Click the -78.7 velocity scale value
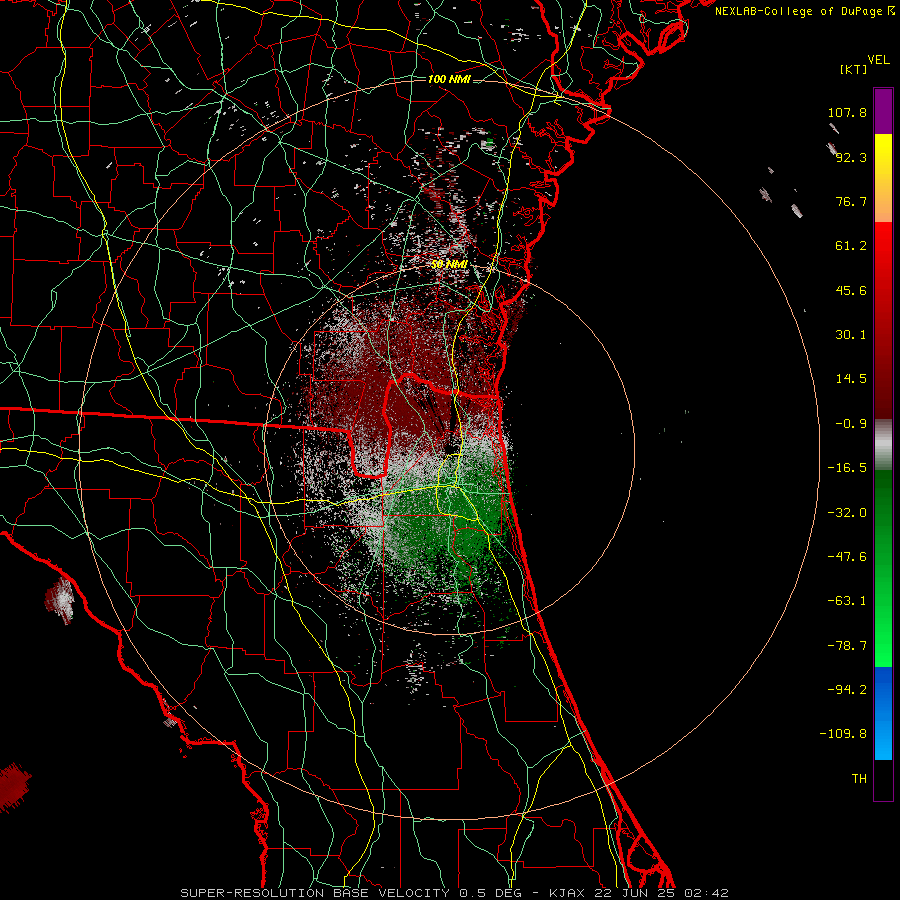Screen dimensions: 900x900 point(847,646)
